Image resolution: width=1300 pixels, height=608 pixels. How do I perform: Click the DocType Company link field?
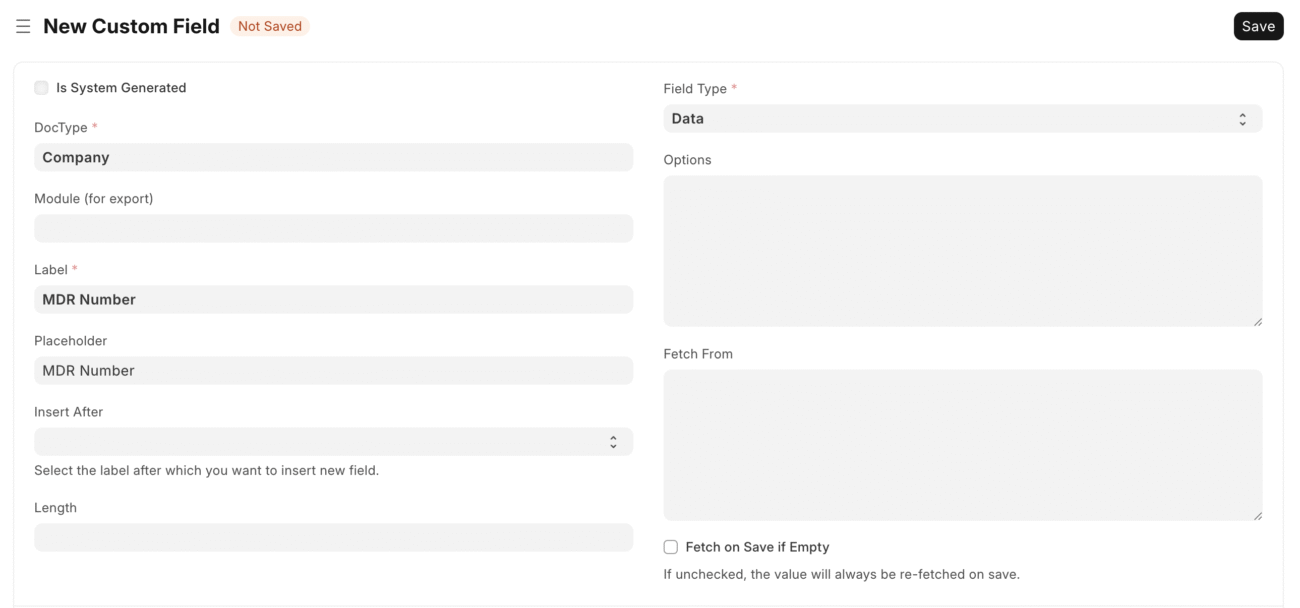tap(333, 157)
